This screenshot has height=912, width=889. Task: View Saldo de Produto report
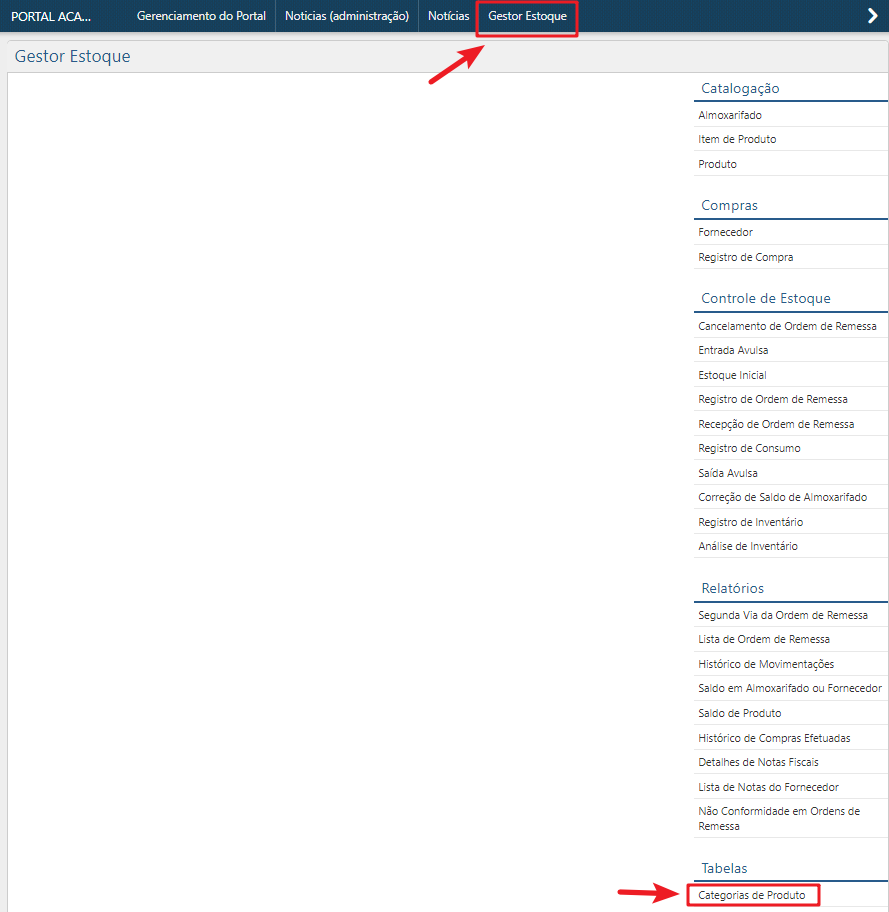(x=740, y=713)
